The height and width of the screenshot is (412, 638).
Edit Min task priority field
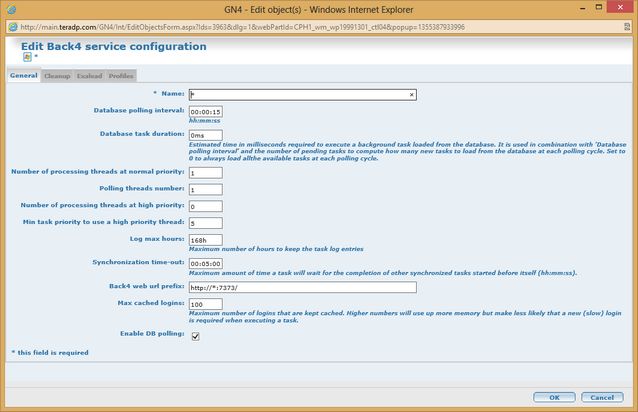click(x=205, y=223)
